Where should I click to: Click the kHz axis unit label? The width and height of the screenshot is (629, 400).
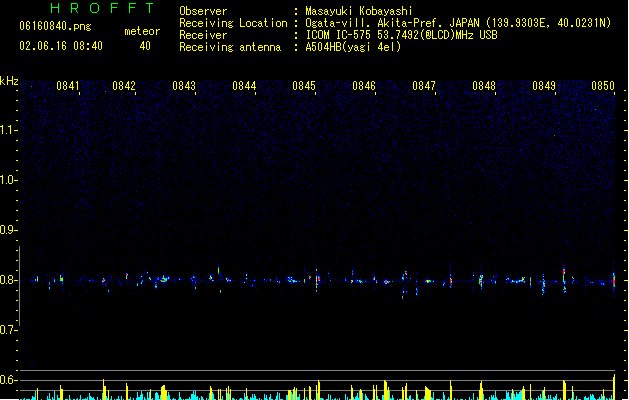coord(9,81)
